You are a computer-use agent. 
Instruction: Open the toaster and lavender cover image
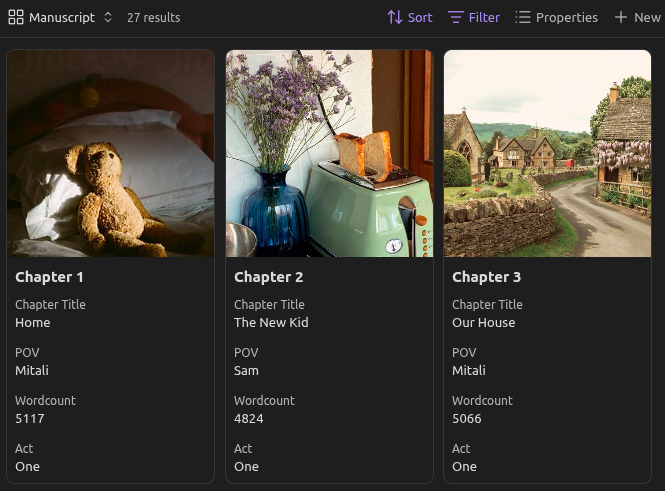click(329, 153)
